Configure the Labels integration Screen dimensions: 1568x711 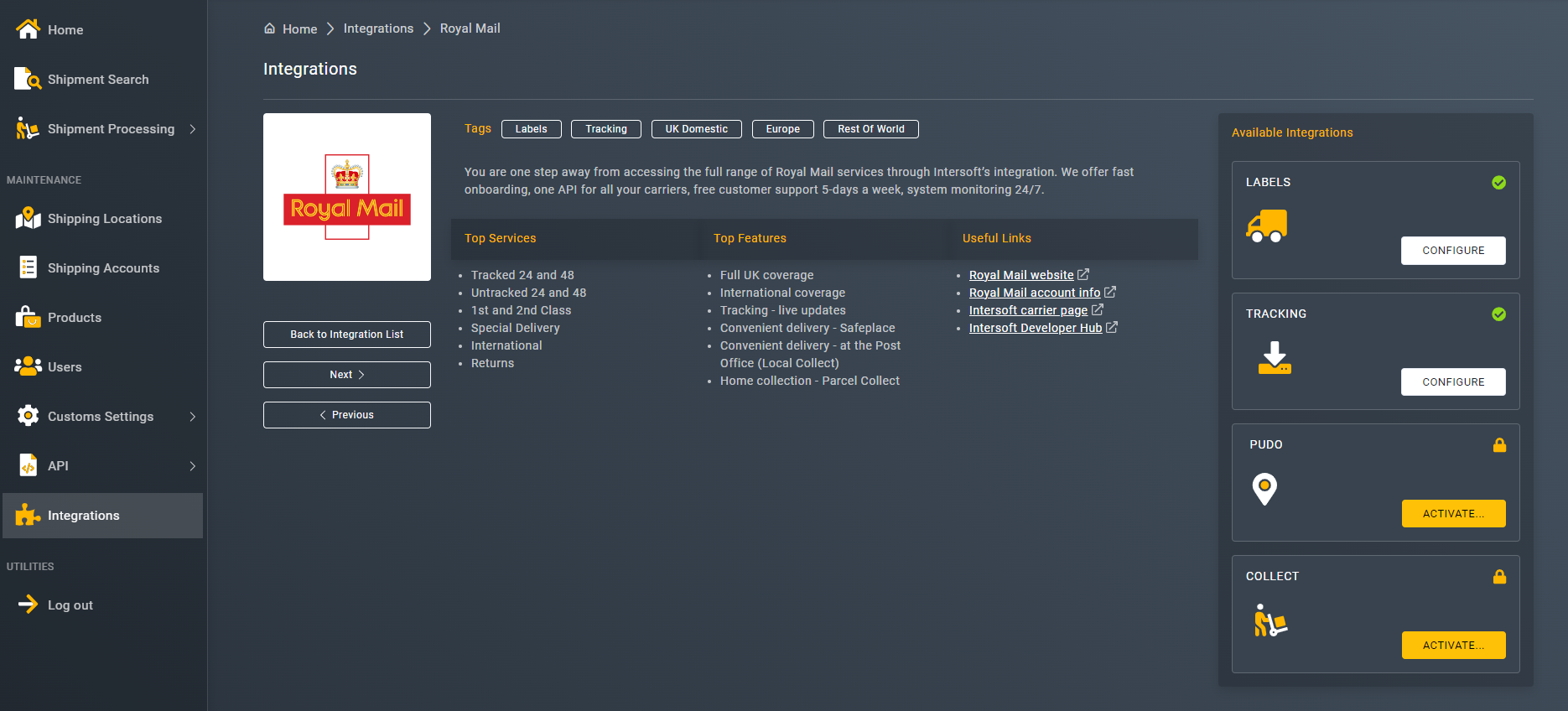pos(1453,251)
